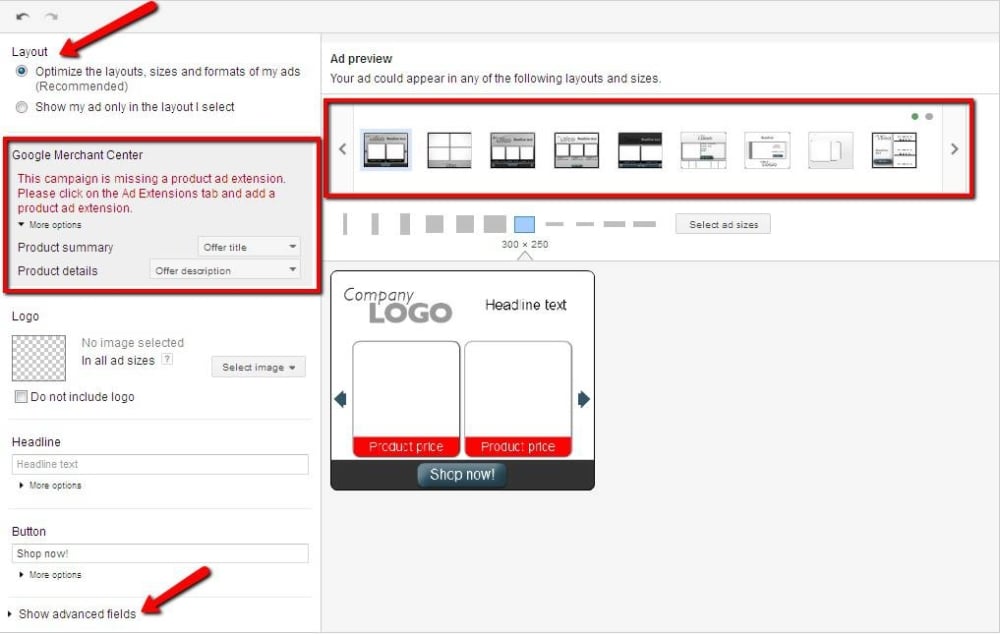Open the Select image dropdown
Screen dimensions: 1000x634
[x=258, y=367]
